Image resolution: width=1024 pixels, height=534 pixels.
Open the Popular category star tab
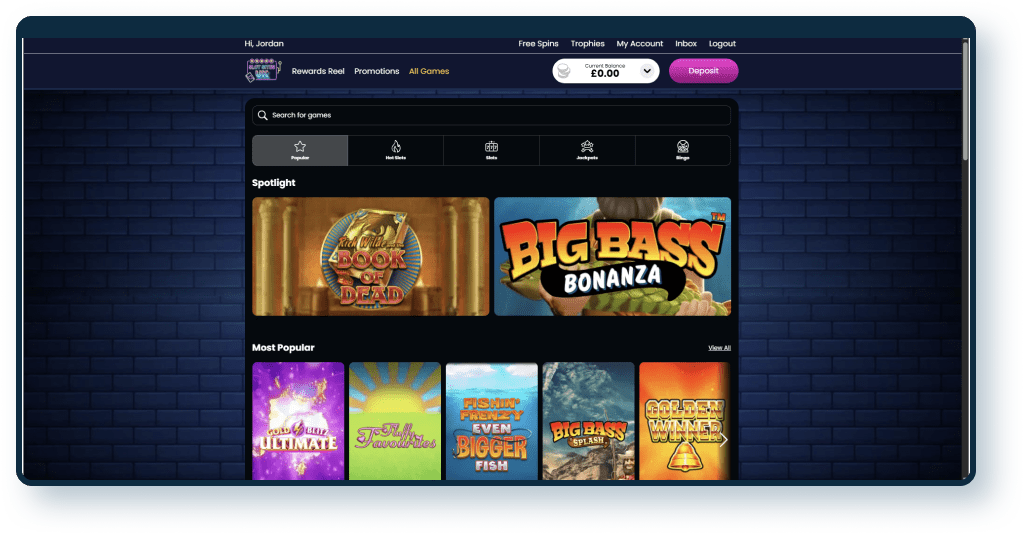tap(300, 150)
